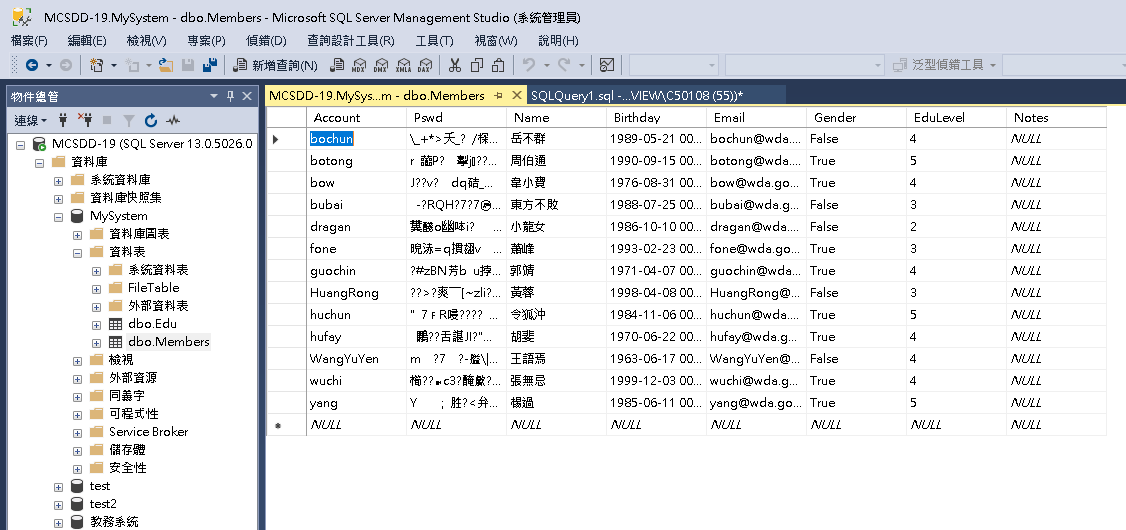This screenshot has width=1126, height=530.
Task: Click the Cut scissors icon
Action: tap(455, 65)
